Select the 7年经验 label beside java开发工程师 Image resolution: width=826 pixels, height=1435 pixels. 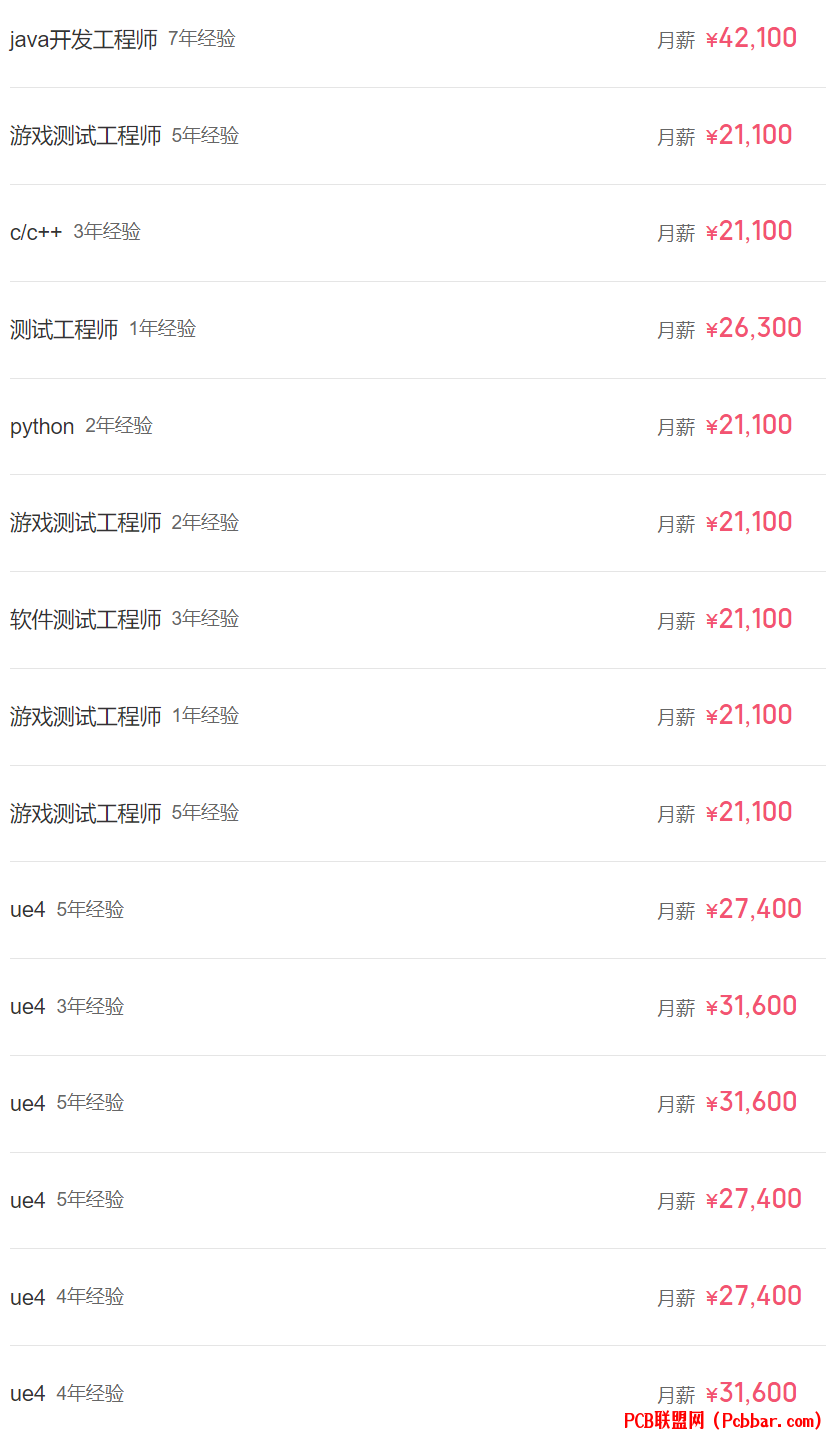(202, 39)
